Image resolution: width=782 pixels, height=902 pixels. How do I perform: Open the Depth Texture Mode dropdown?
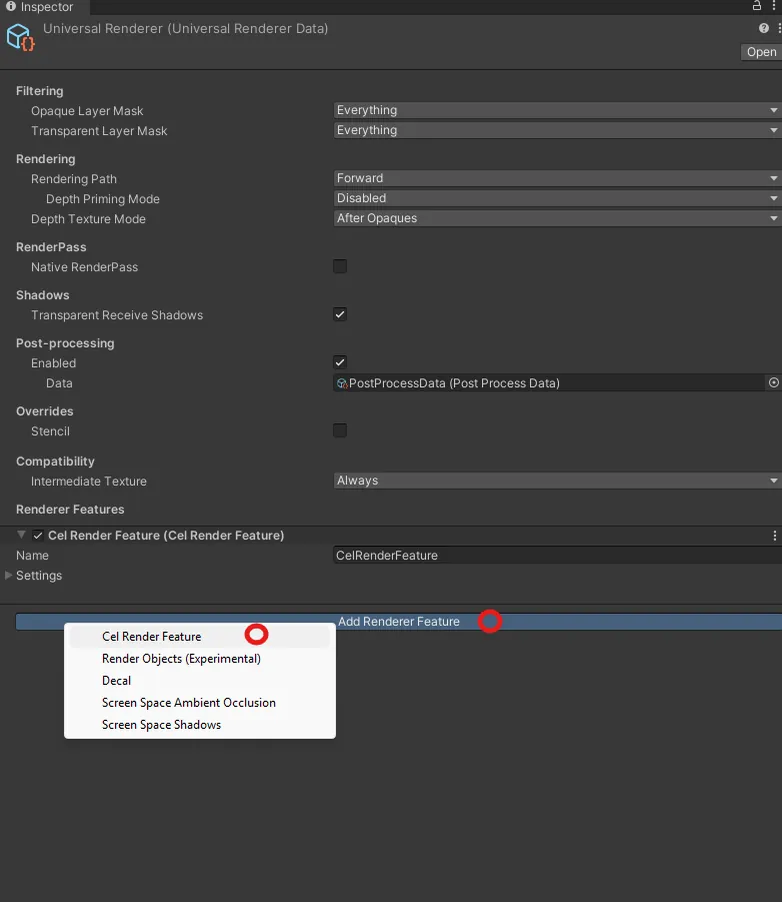point(557,218)
